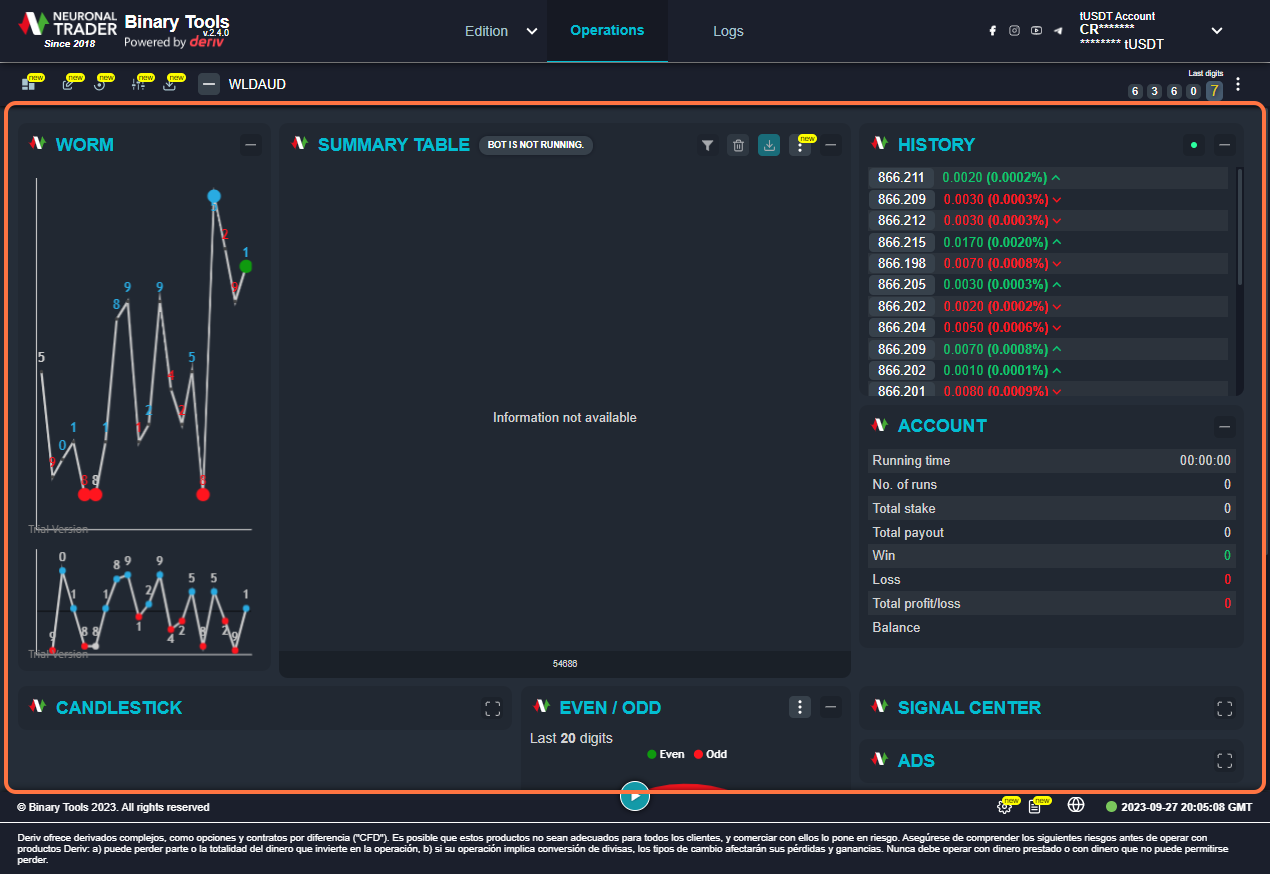Click the trash icon in Summary Table

pos(738,145)
